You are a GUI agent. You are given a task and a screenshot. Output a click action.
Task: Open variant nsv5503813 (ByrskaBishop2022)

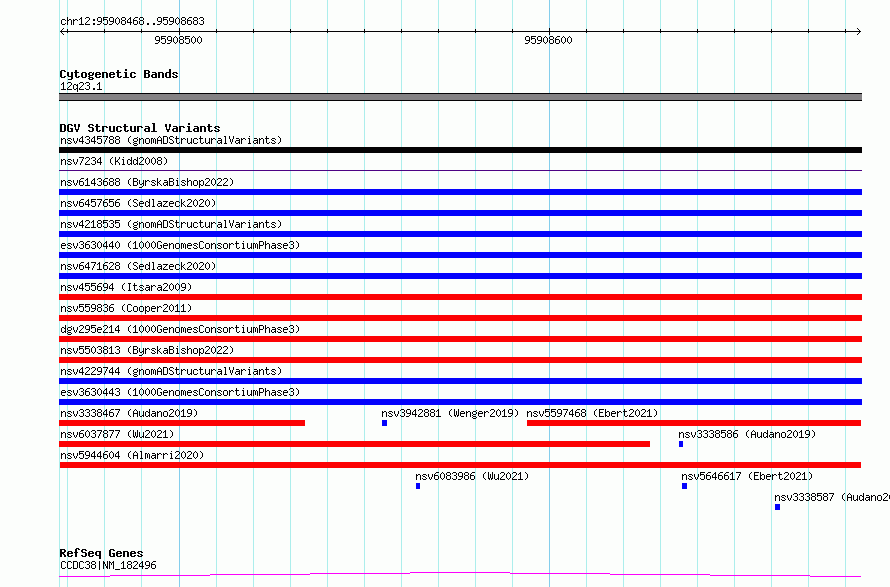147,350
